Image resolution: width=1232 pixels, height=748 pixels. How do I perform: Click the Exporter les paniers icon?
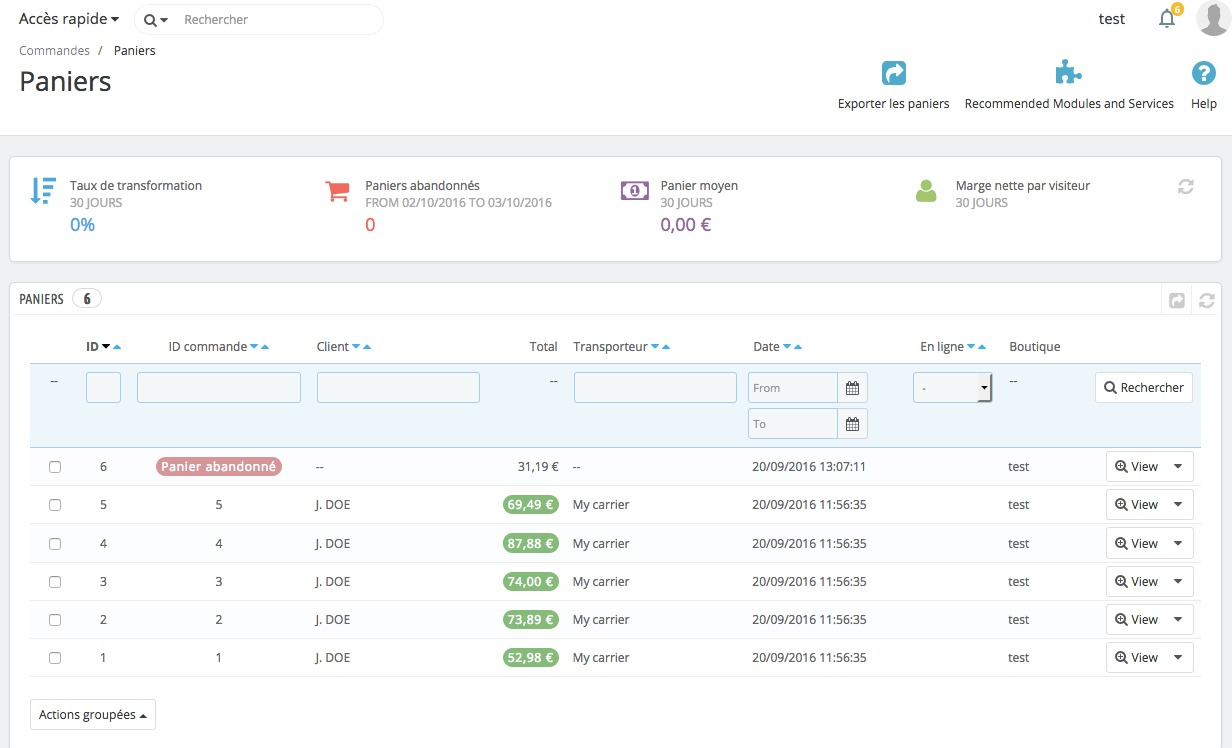(x=893, y=74)
